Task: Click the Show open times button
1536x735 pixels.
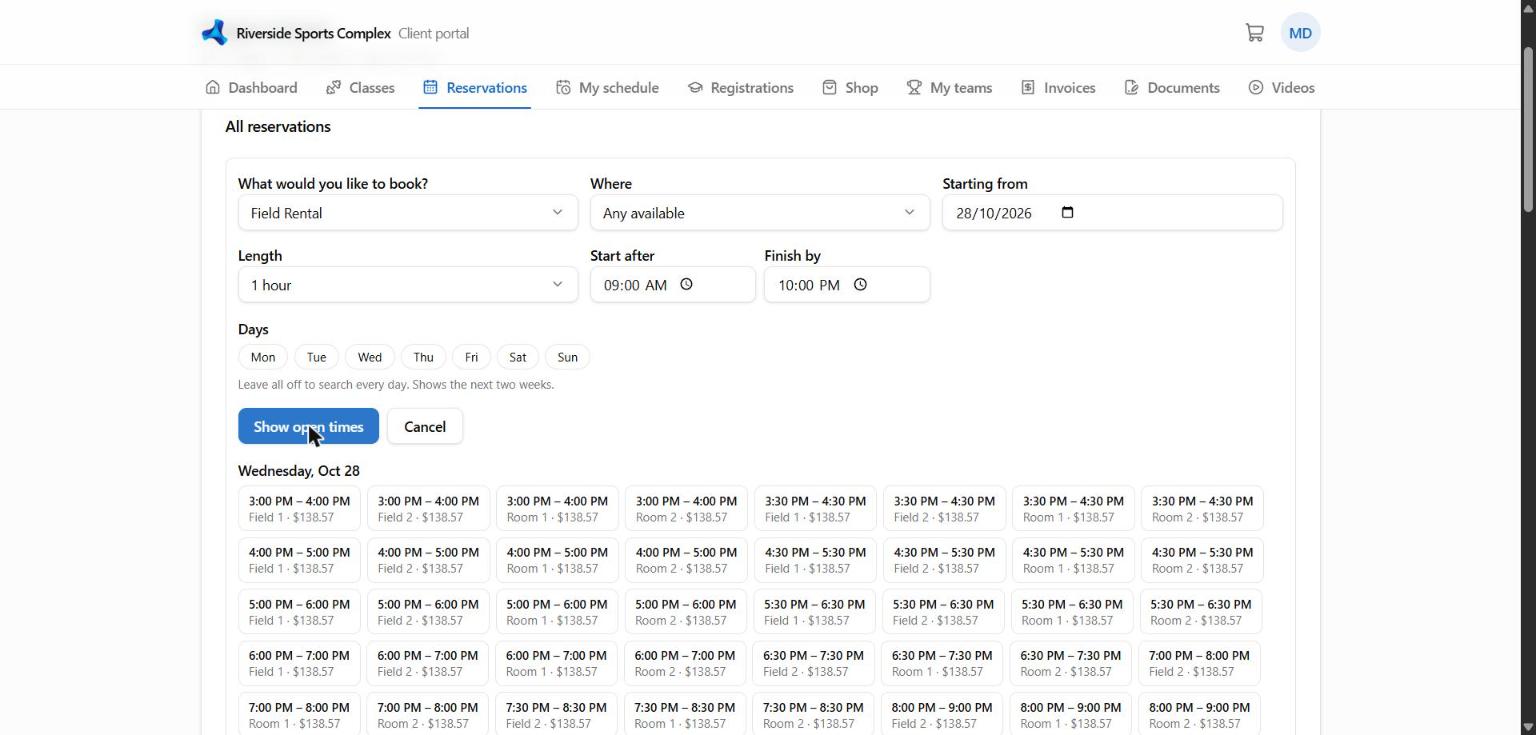Action: pos(308,426)
